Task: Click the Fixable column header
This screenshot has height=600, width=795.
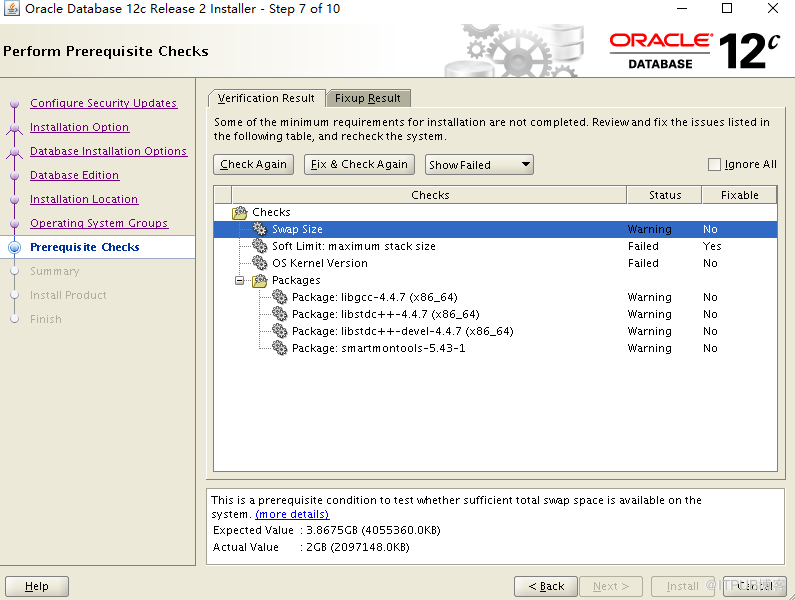Action: pyautogui.click(x=739, y=195)
